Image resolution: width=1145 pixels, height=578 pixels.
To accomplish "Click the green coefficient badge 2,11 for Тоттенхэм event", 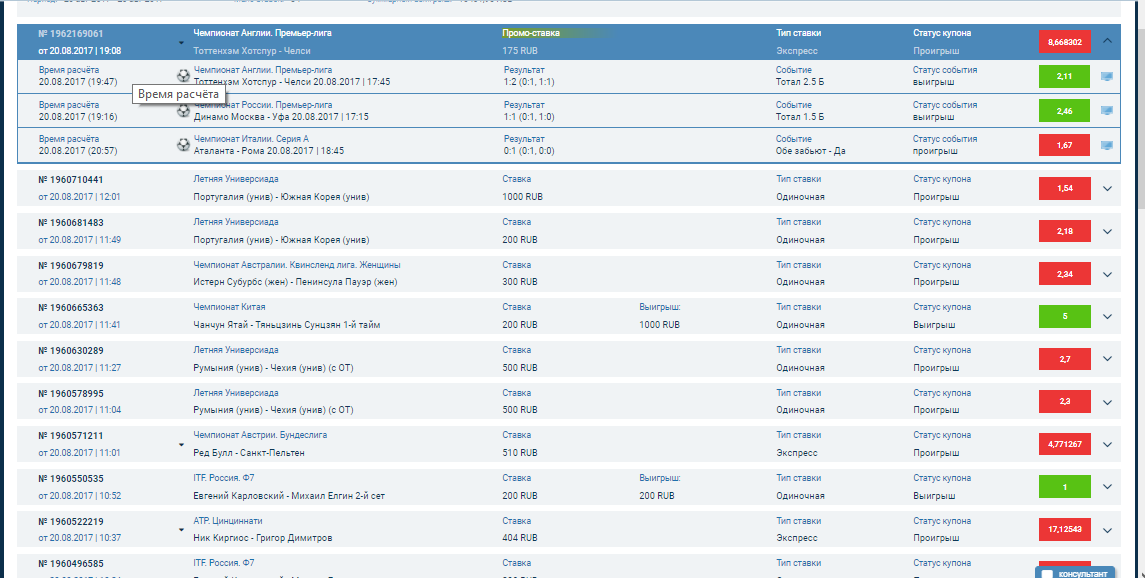I will click(1064, 75).
